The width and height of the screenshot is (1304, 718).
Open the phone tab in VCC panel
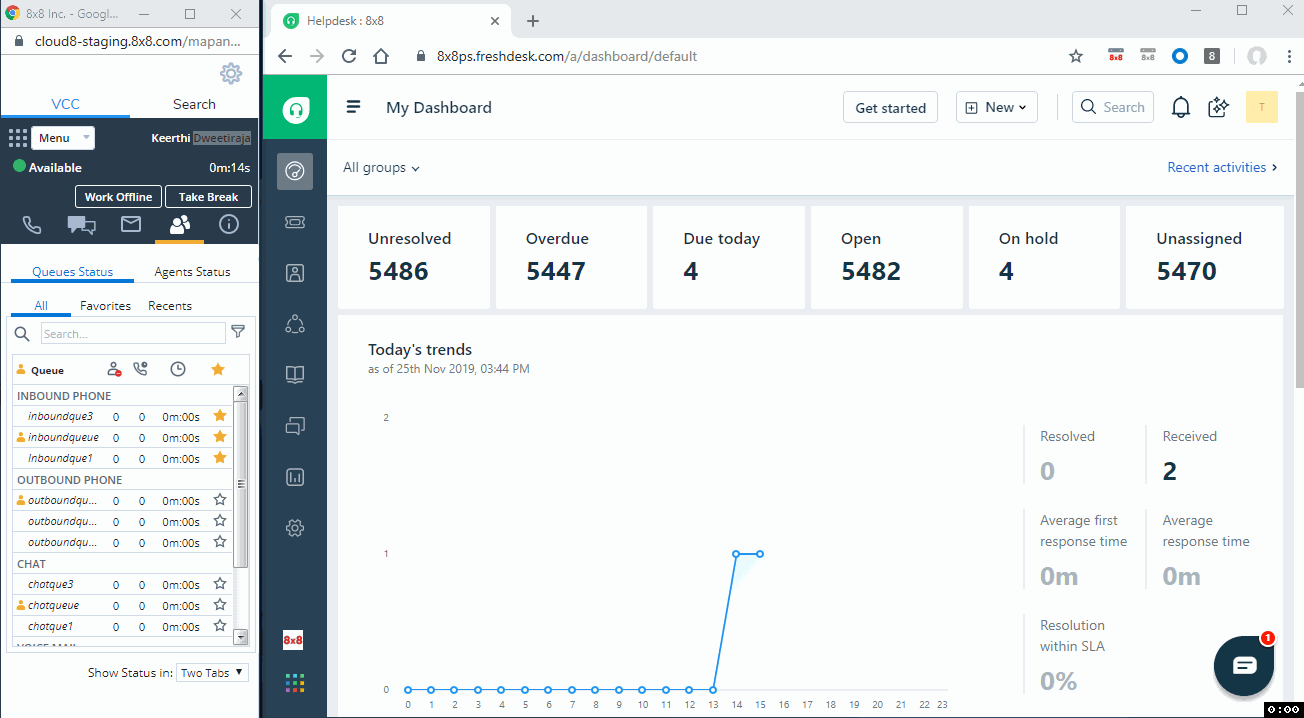tap(32, 225)
